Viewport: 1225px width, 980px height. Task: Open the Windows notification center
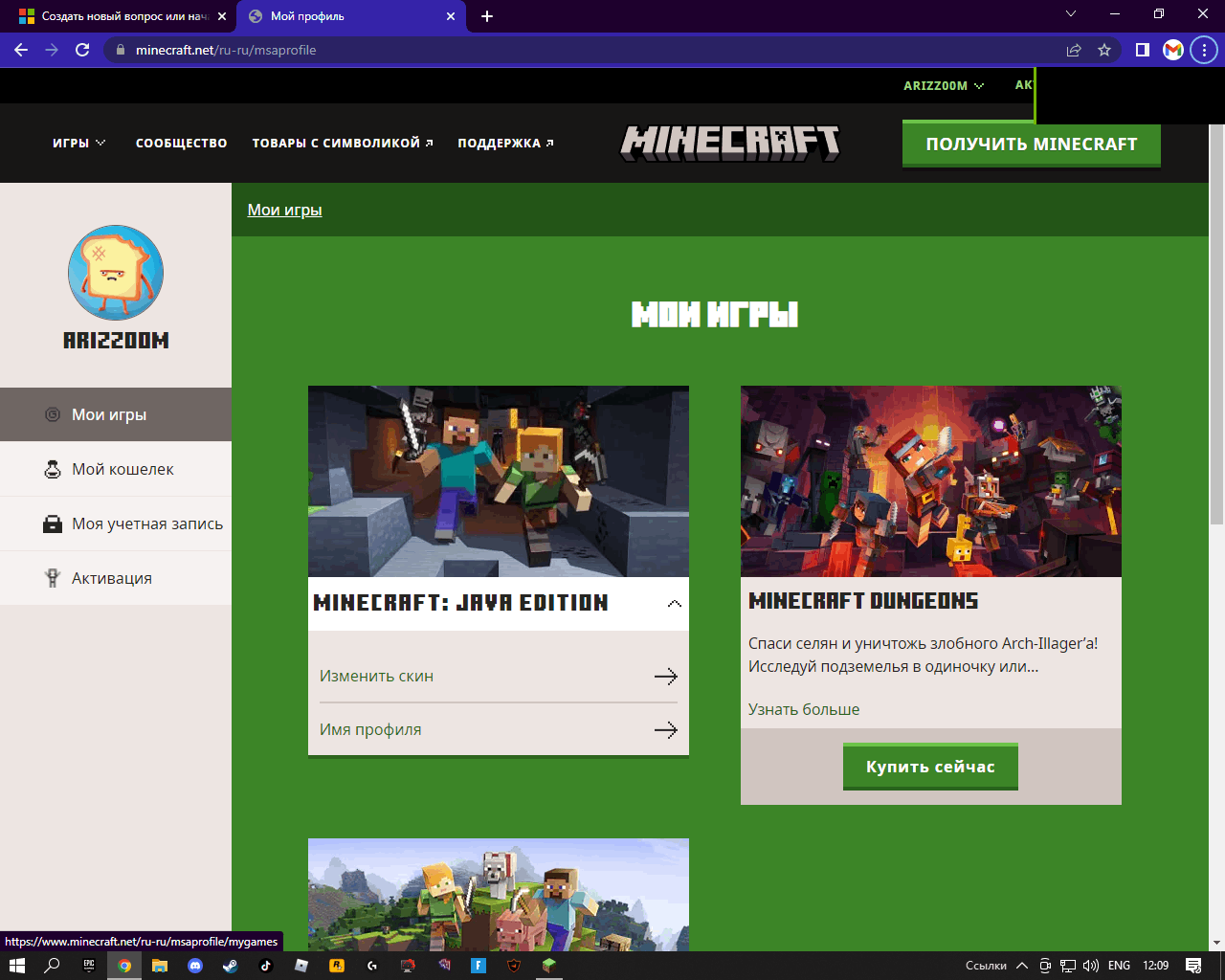pos(1193,966)
